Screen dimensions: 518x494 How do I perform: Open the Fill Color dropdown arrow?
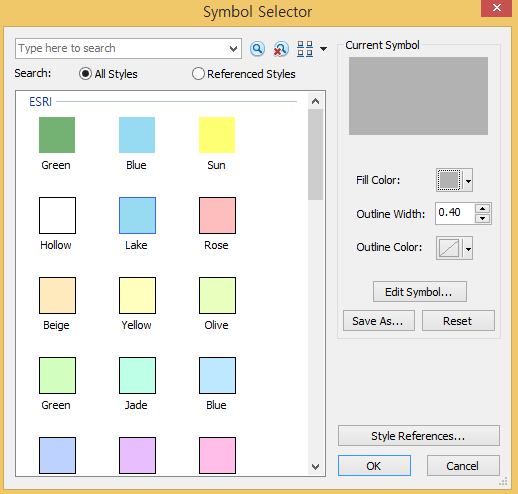pyautogui.click(x=468, y=181)
